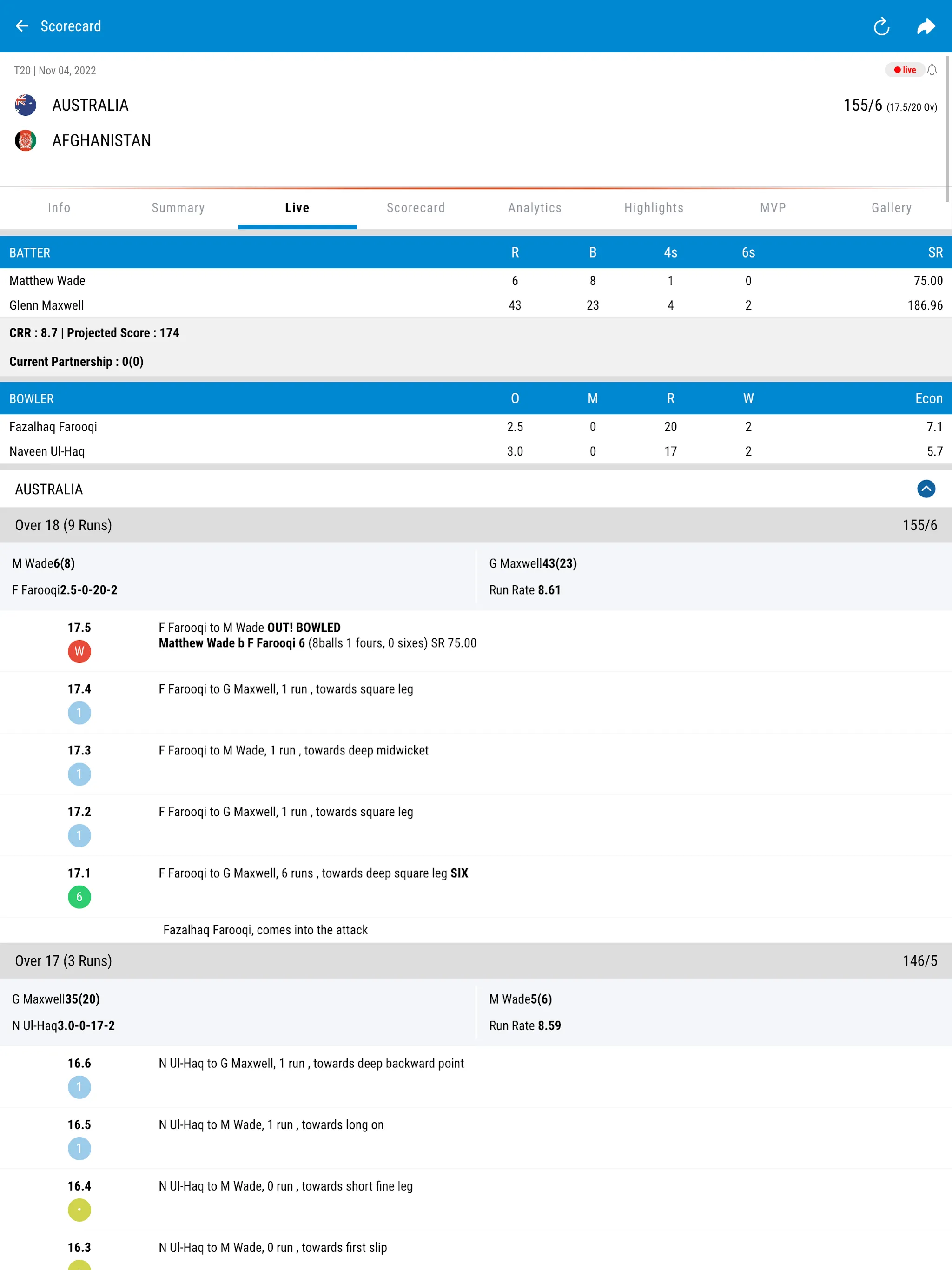Screen dimensions: 952x1270
Task: Select the Info tab
Action: pos(59,207)
